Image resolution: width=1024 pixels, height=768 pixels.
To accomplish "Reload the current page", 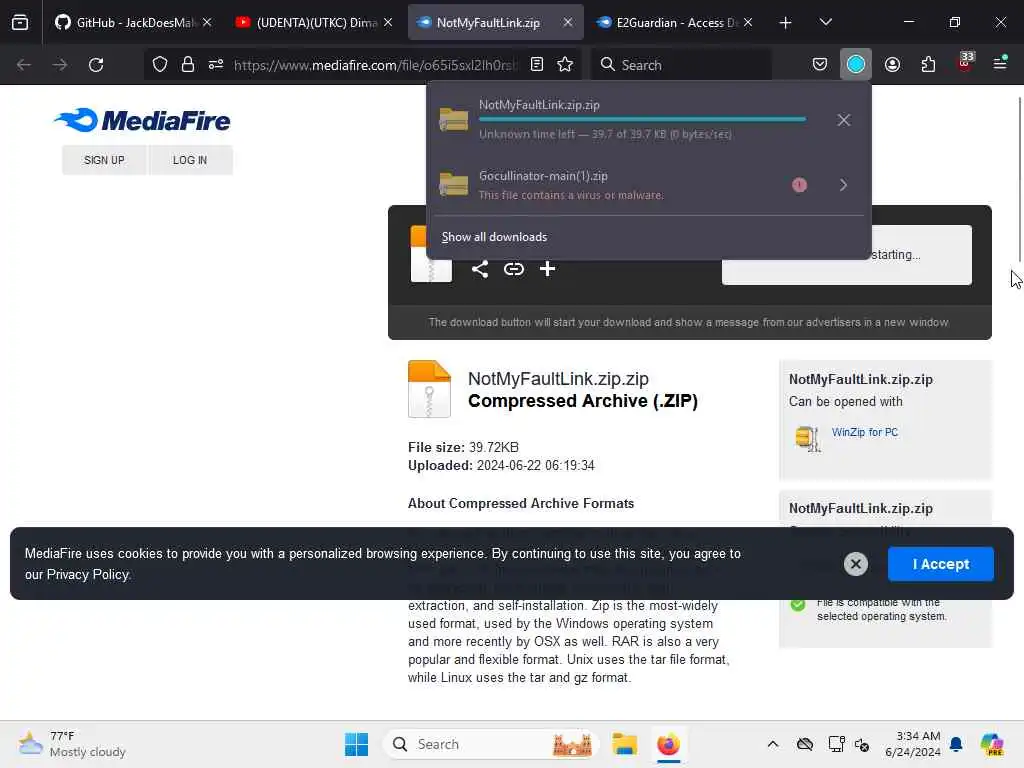I will (x=96, y=65).
